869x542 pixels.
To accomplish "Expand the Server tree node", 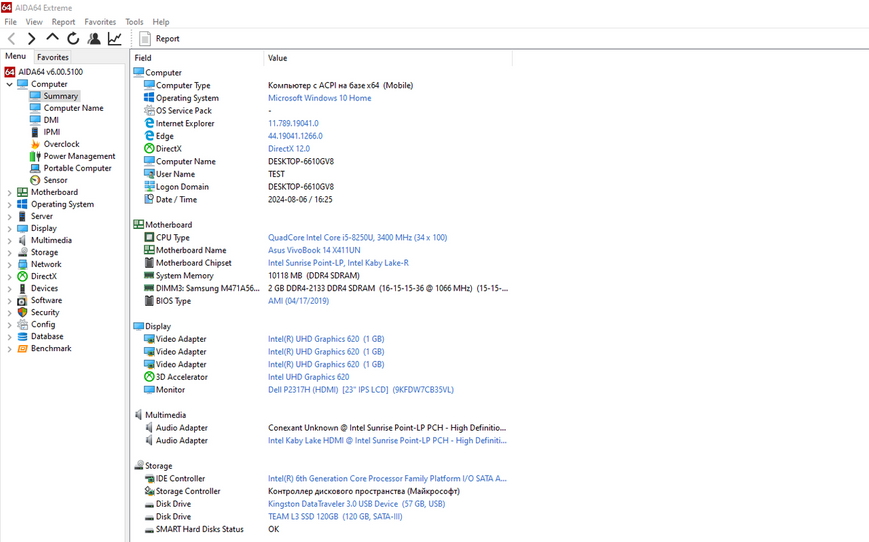I will coord(9,216).
